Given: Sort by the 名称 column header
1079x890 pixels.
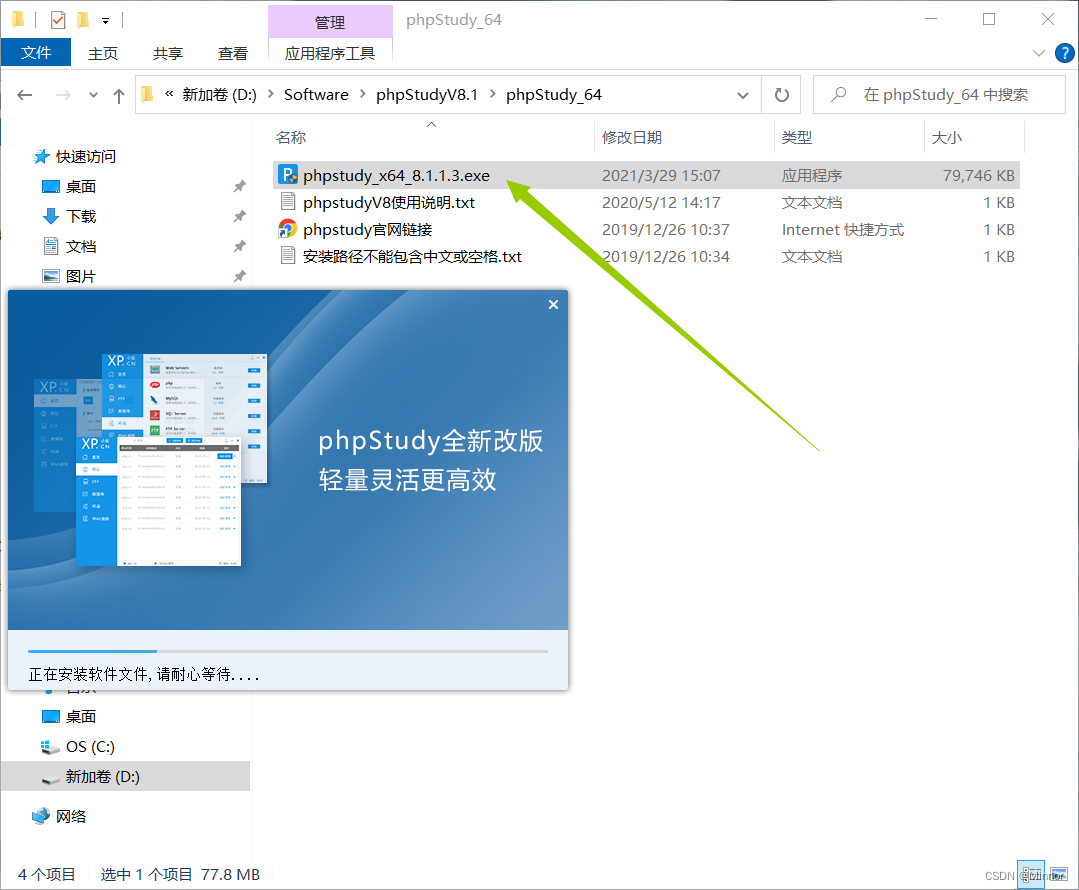Looking at the screenshot, I should pyautogui.click(x=290, y=138).
